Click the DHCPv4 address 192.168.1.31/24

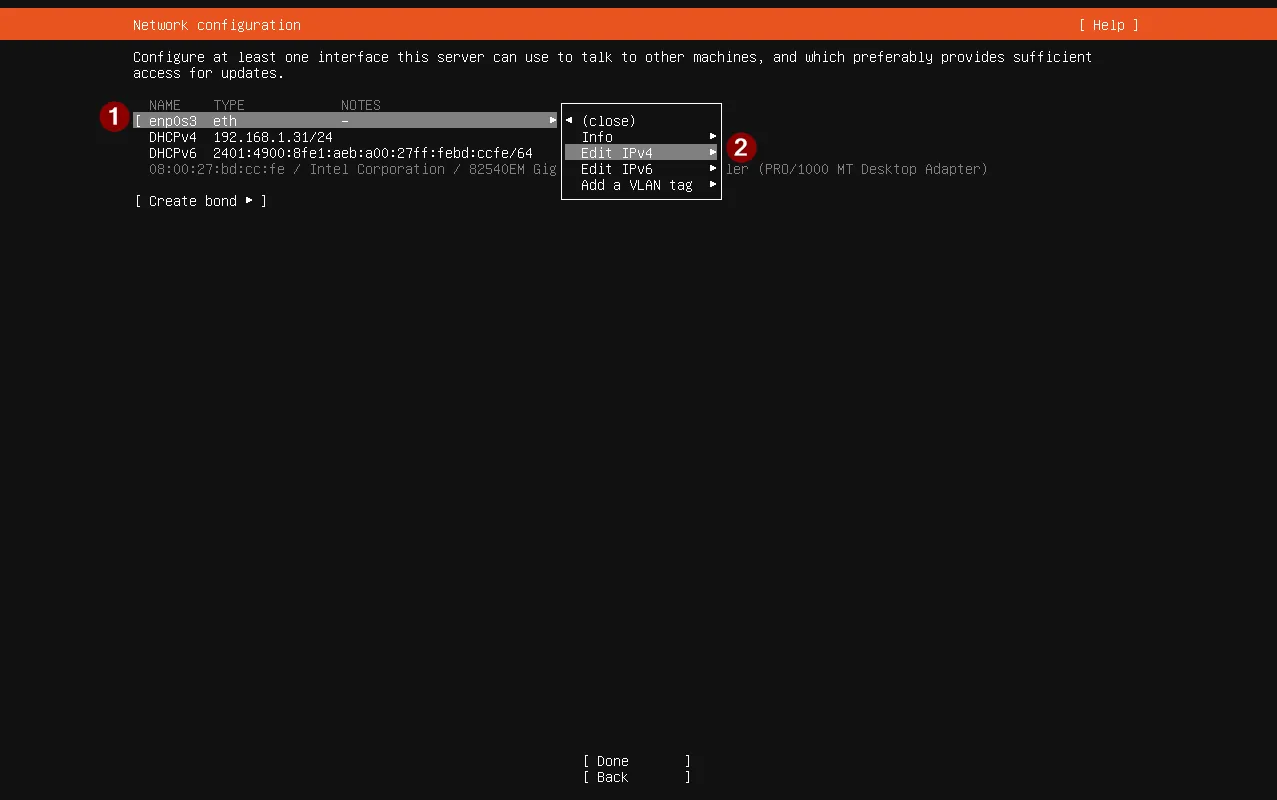pos(273,137)
